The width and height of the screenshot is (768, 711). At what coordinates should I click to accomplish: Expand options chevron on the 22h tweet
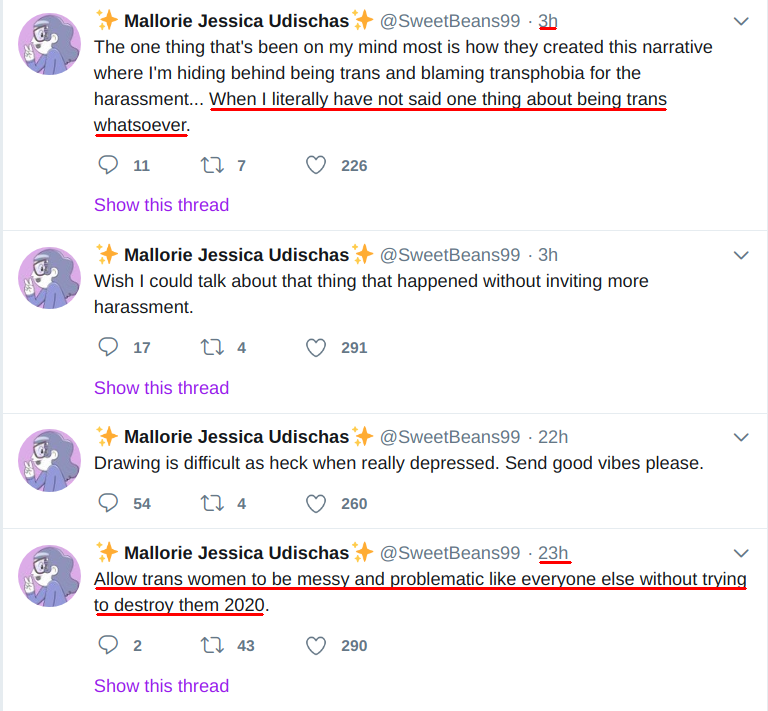741,437
